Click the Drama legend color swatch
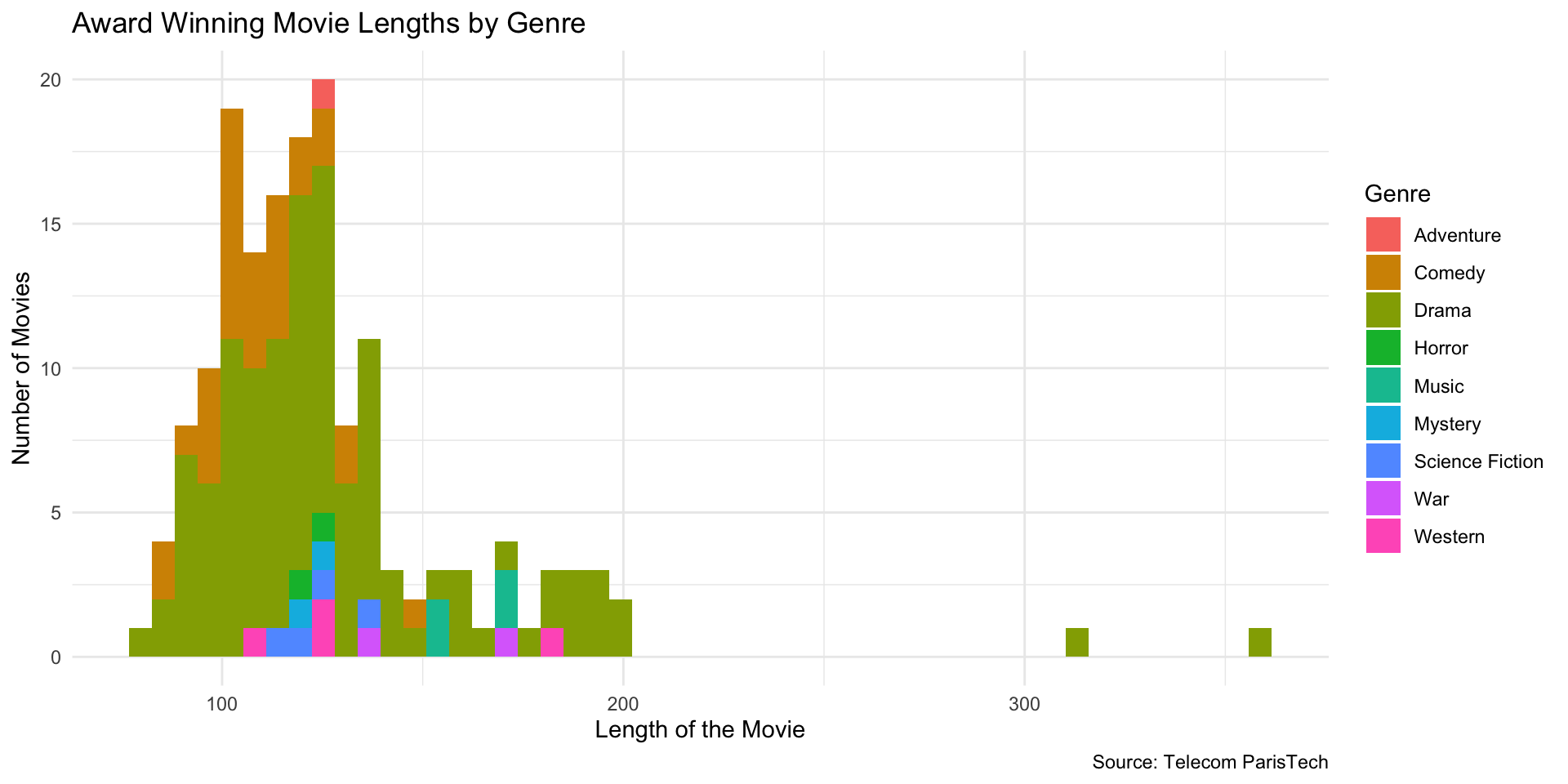This screenshot has height=784, width=1568. pos(1383,310)
